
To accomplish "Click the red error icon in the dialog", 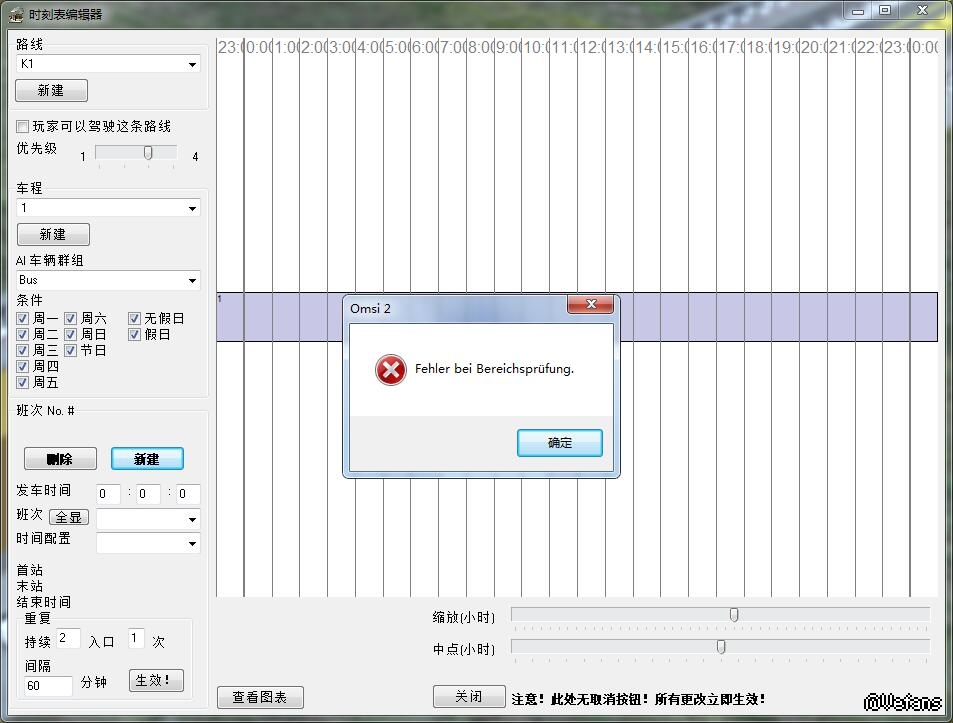I will pos(390,369).
